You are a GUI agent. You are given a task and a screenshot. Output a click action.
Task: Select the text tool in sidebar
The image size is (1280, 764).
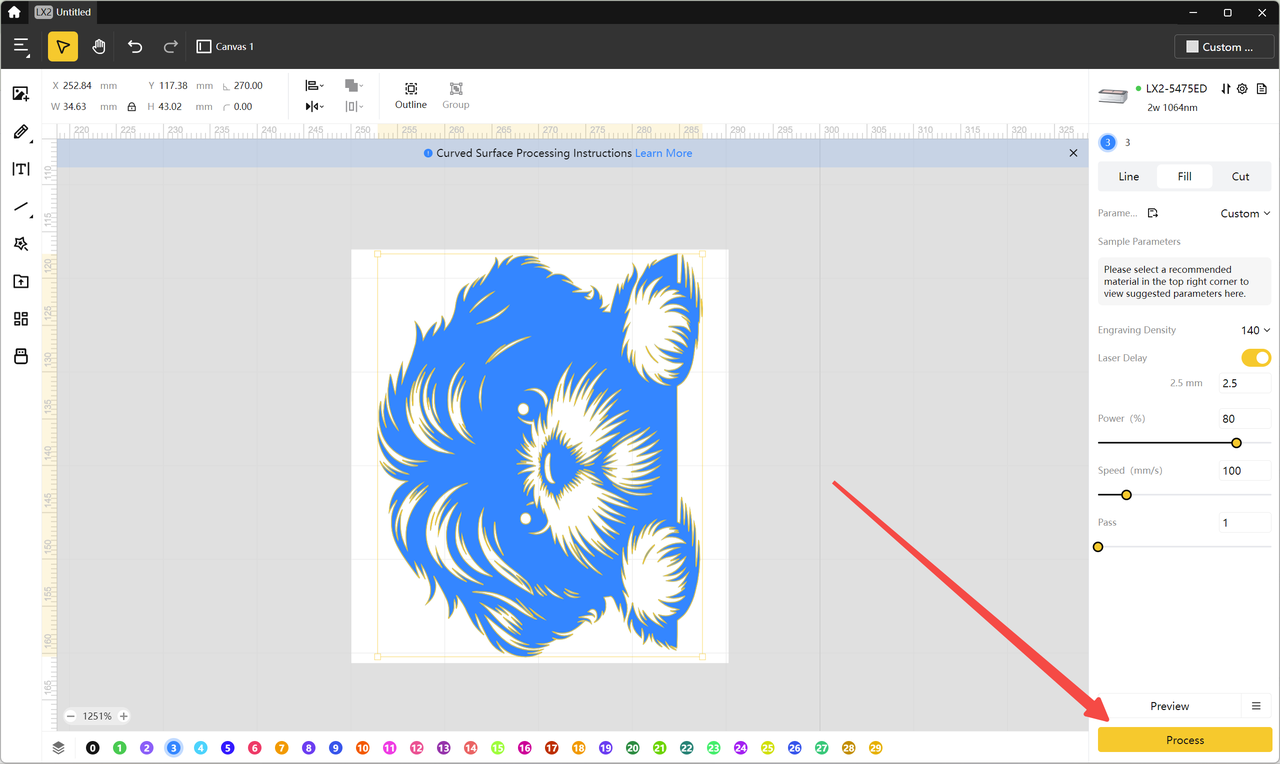tap(21, 169)
